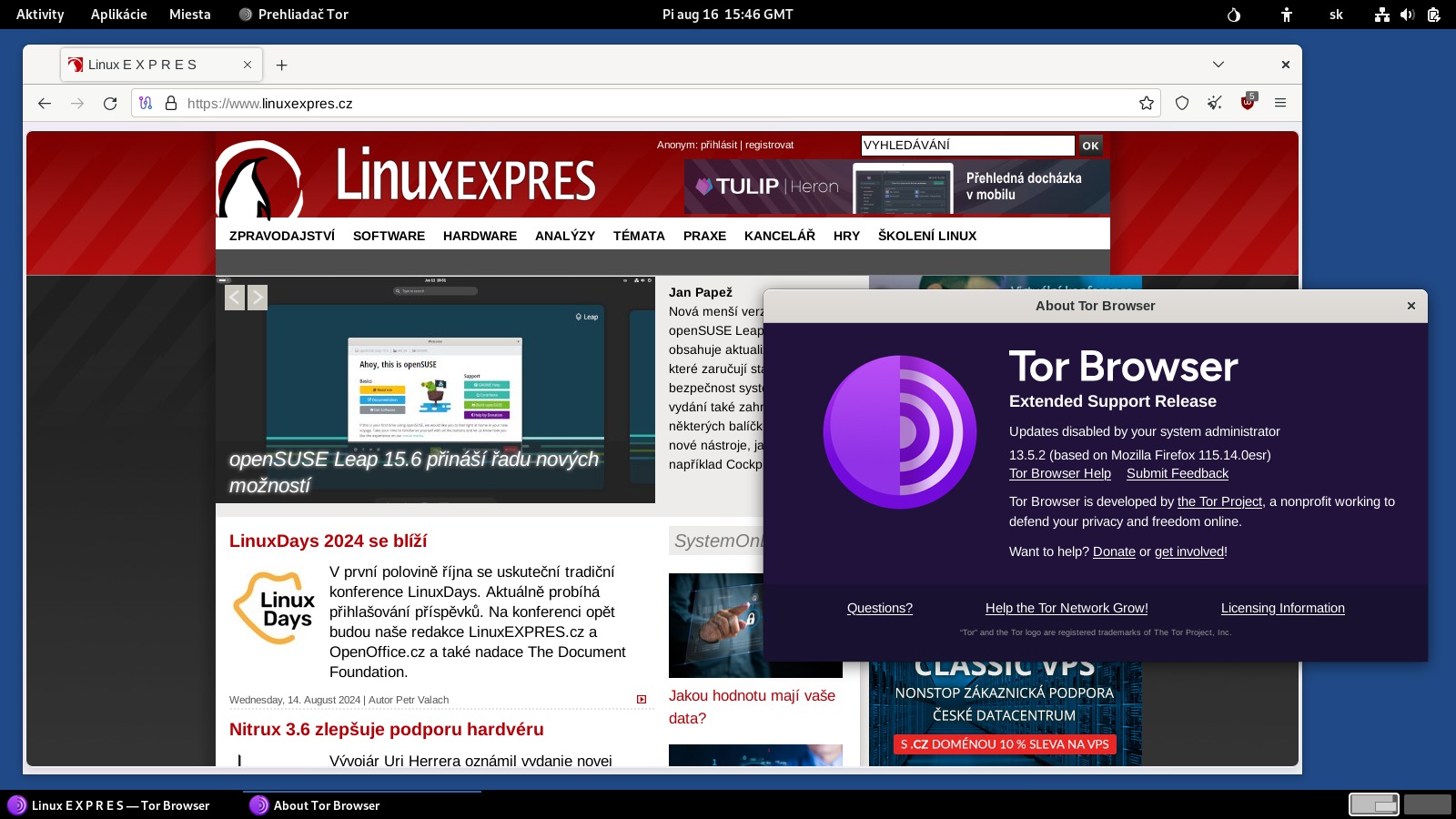1456x819 pixels.
Task: Click the clipboard tray icon
Action: tap(1433, 15)
